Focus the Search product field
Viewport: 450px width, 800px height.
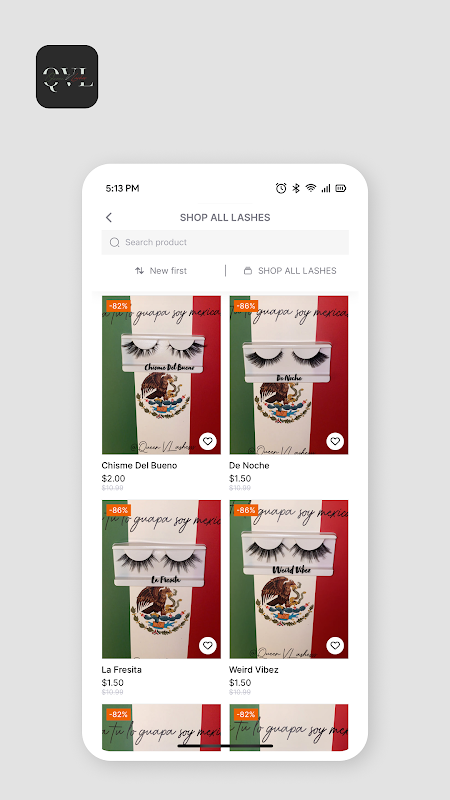(x=225, y=242)
